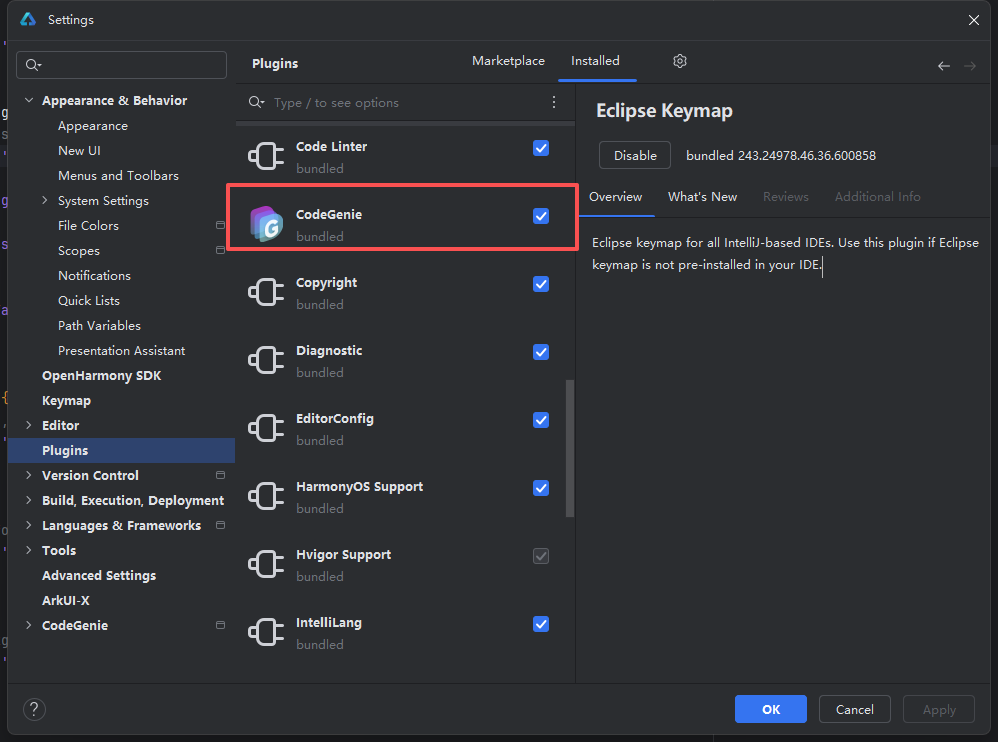The image size is (998, 742).
Task: Click the project-level icon beside CodeGenie settings
Action: (x=220, y=625)
